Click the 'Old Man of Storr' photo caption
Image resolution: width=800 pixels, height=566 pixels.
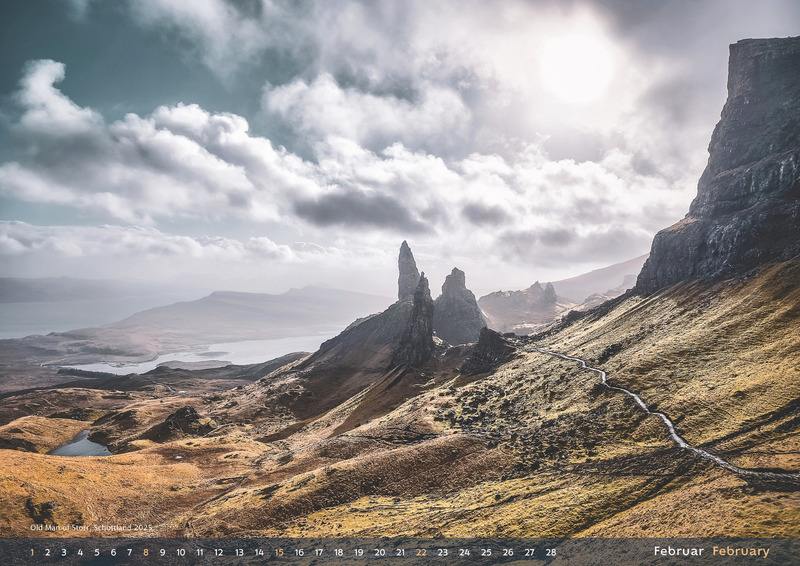click(x=91, y=527)
